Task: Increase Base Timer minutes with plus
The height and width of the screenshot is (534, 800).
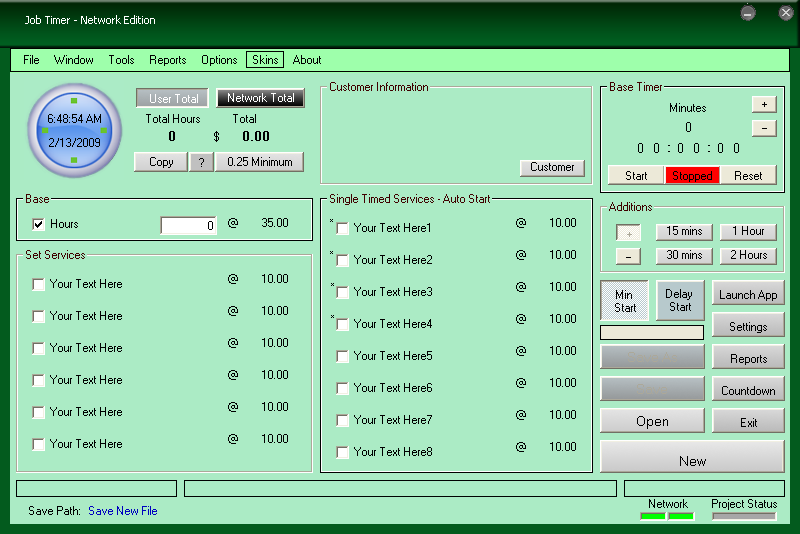Action: 764,105
